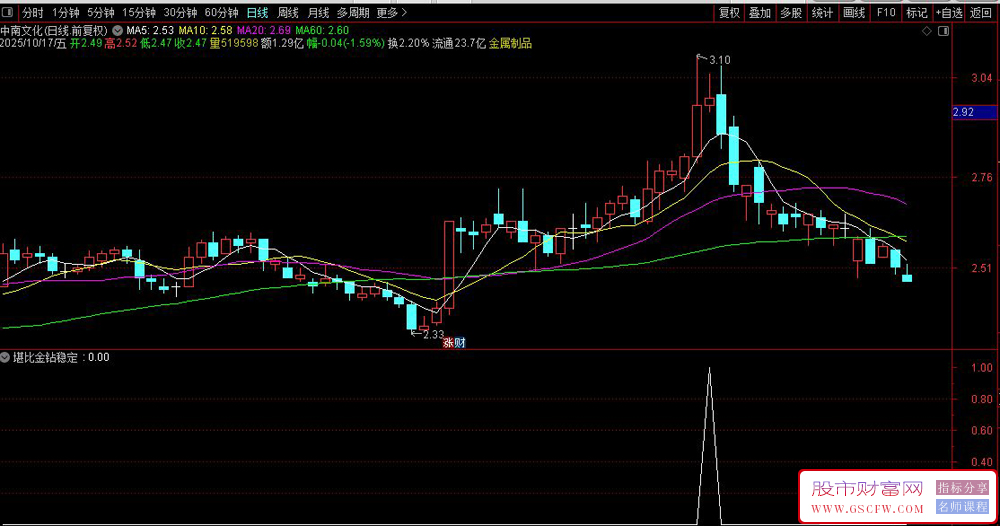Select the 日线 daily chart tab
This screenshot has height=526, width=1000.
(258, 13)
